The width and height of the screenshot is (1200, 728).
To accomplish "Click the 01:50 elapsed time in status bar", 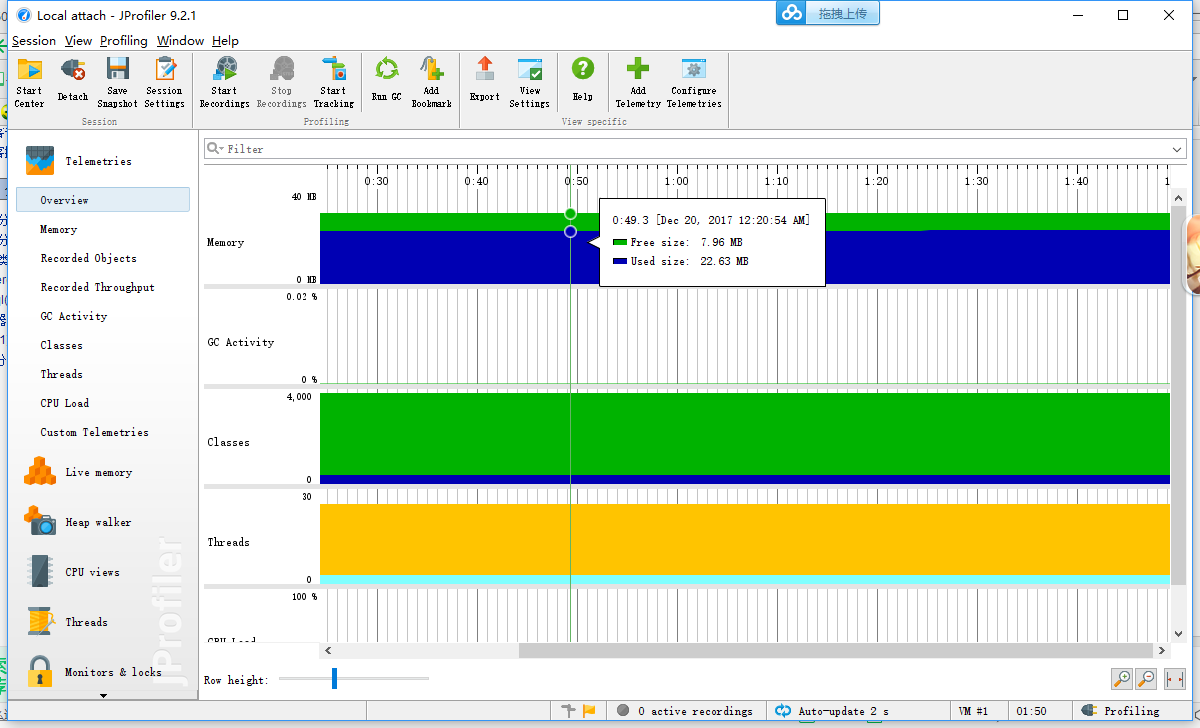I will pyautogui.click(x=1031, y=711).
